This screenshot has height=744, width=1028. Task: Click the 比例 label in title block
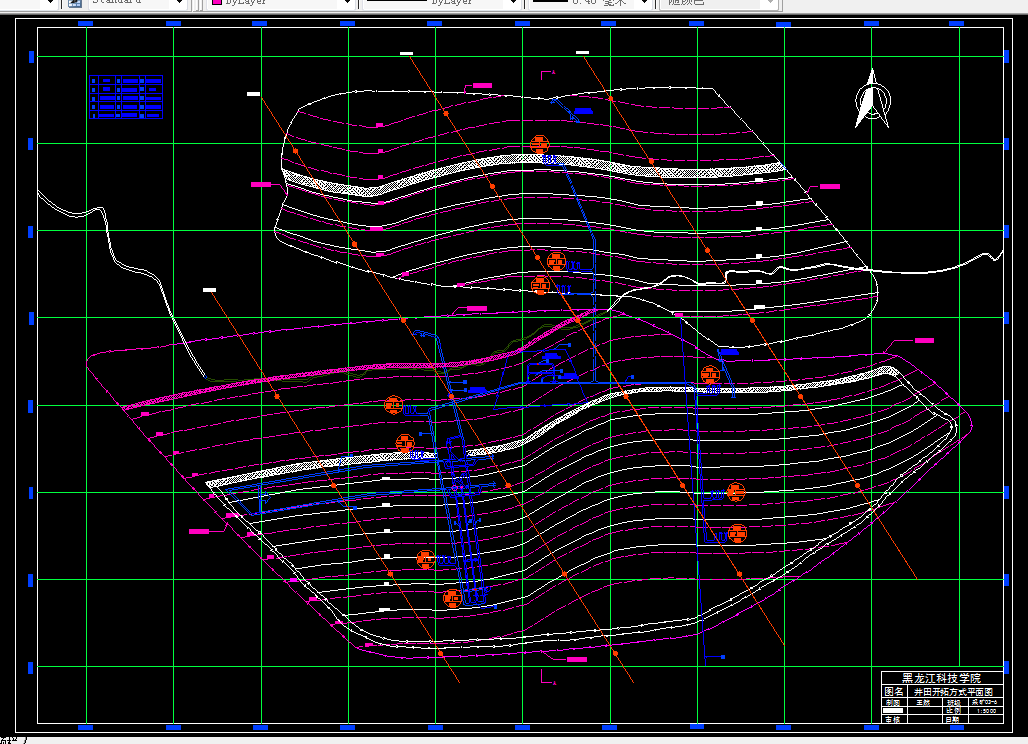coord(953,711)
